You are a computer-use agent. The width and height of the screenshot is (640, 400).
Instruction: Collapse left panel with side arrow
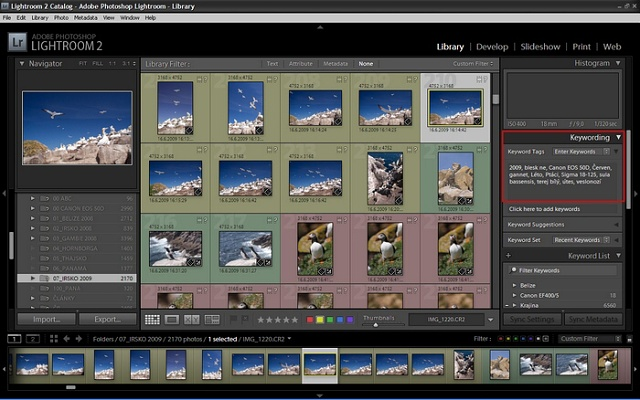[4, 193]
